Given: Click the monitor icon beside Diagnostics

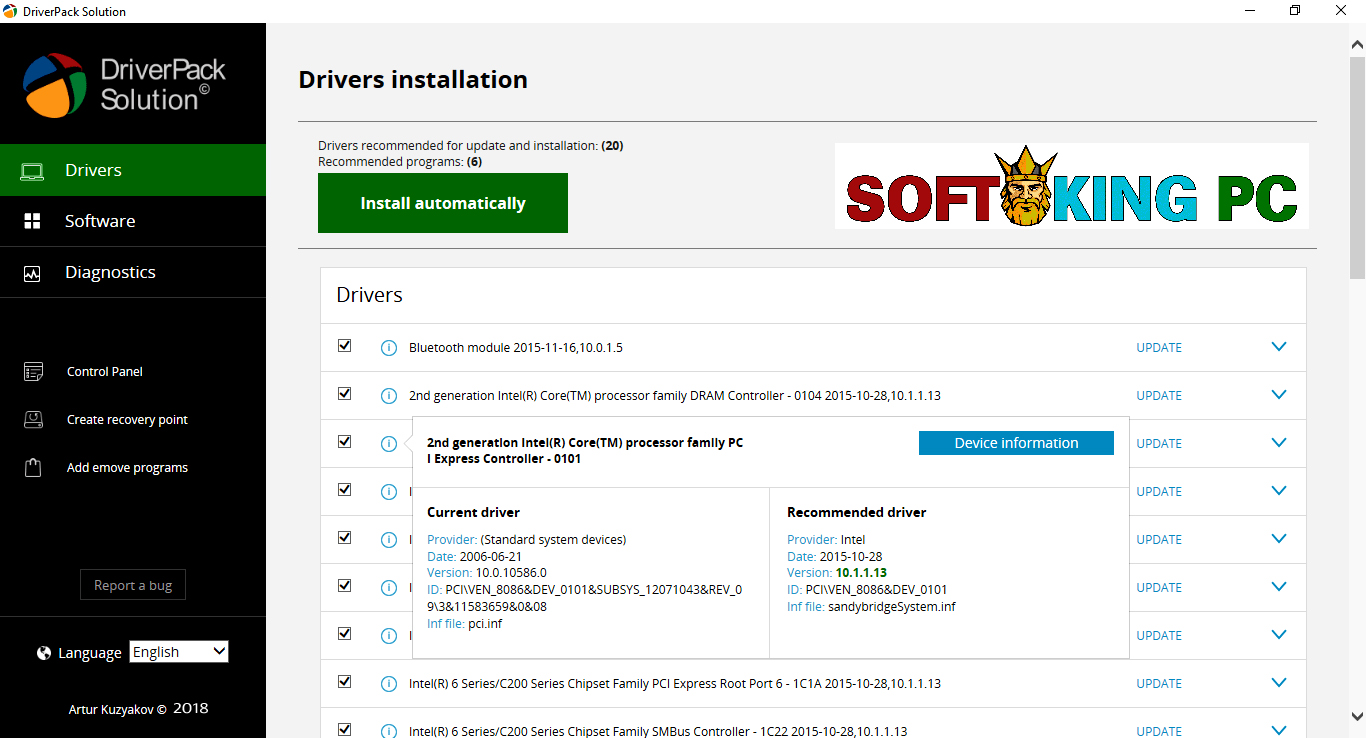Looking at the screenshot, I should coord(32,273).
